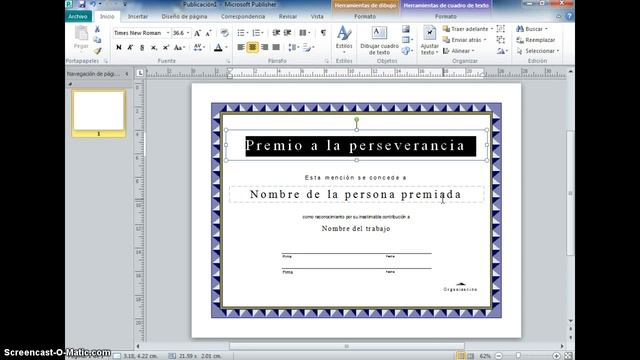Click the two-page spread view icon
This screenshot has width=640, height=360.
tap(471, 356)
